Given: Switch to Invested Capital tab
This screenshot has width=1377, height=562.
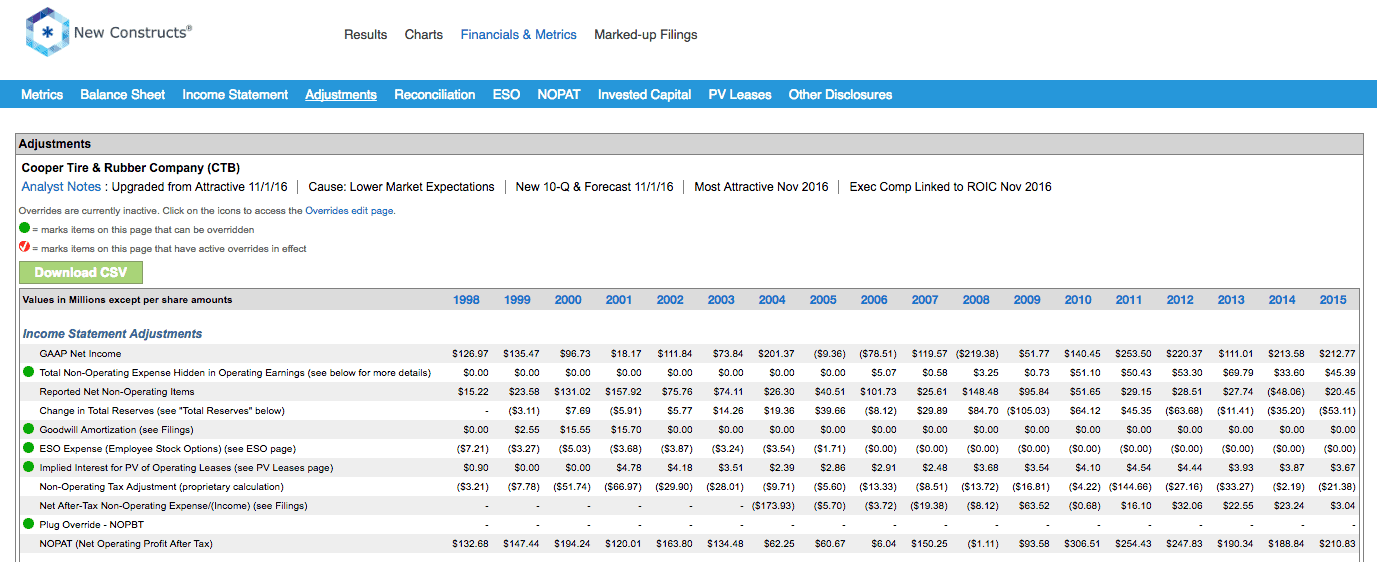Looking at the screenshot, I should (x=645, y=94).
